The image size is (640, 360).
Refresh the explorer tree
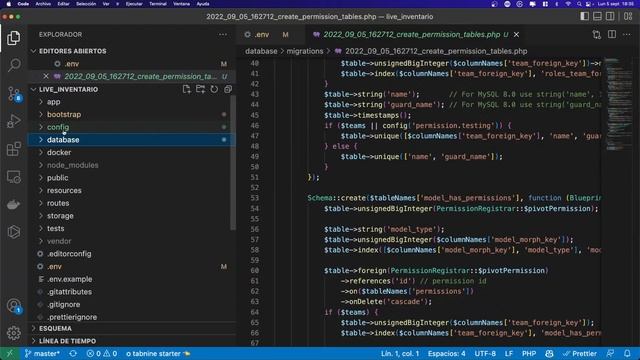[214, 89]
